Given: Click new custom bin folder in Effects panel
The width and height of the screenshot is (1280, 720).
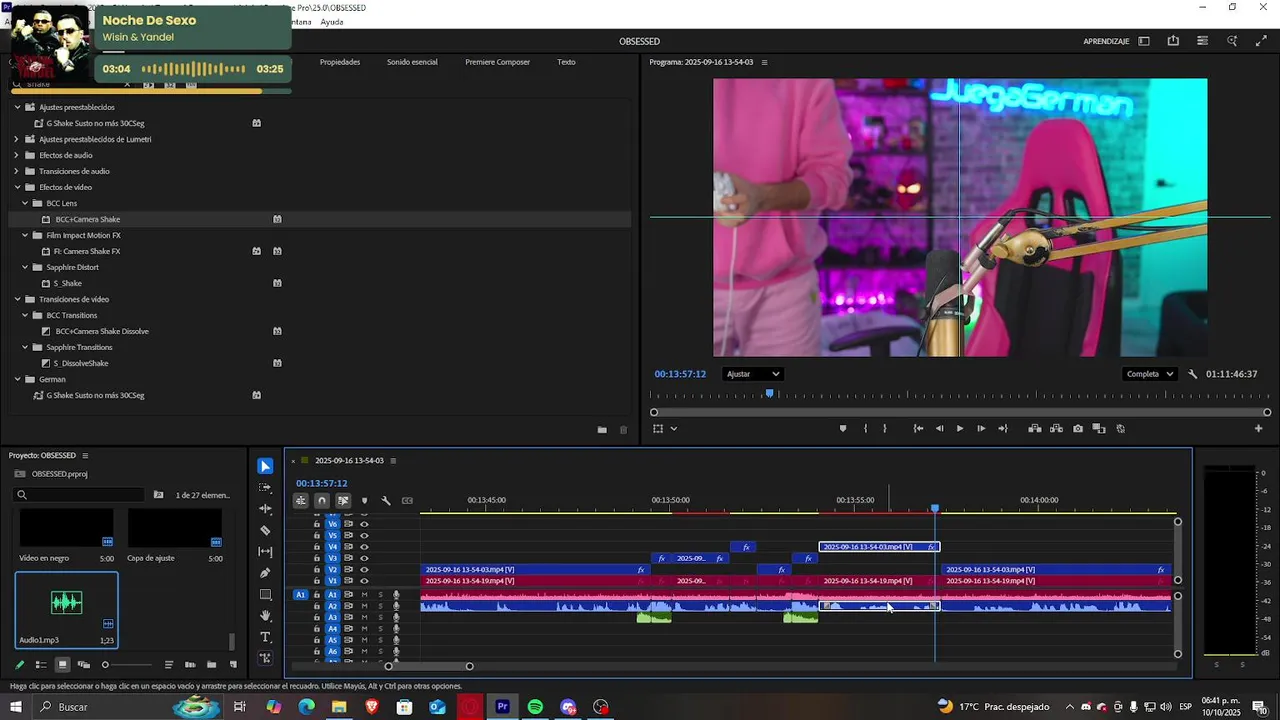Looking at the screenshot, I should coord(602,430).
